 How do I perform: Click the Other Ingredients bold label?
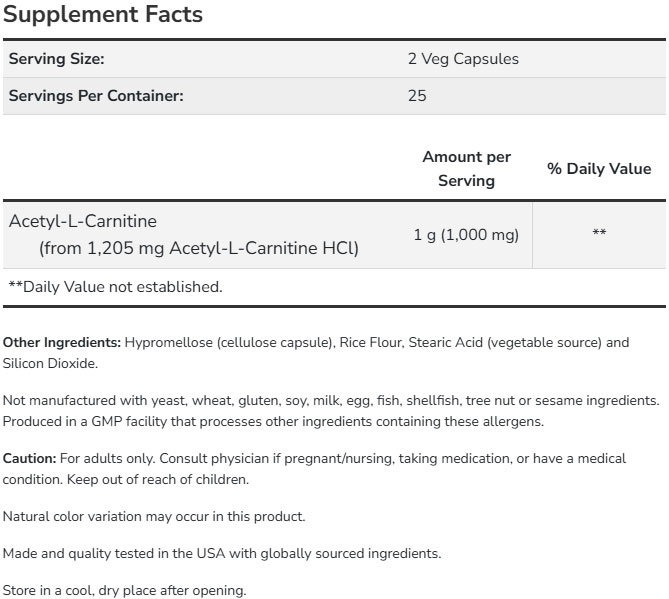pos(62,343)
